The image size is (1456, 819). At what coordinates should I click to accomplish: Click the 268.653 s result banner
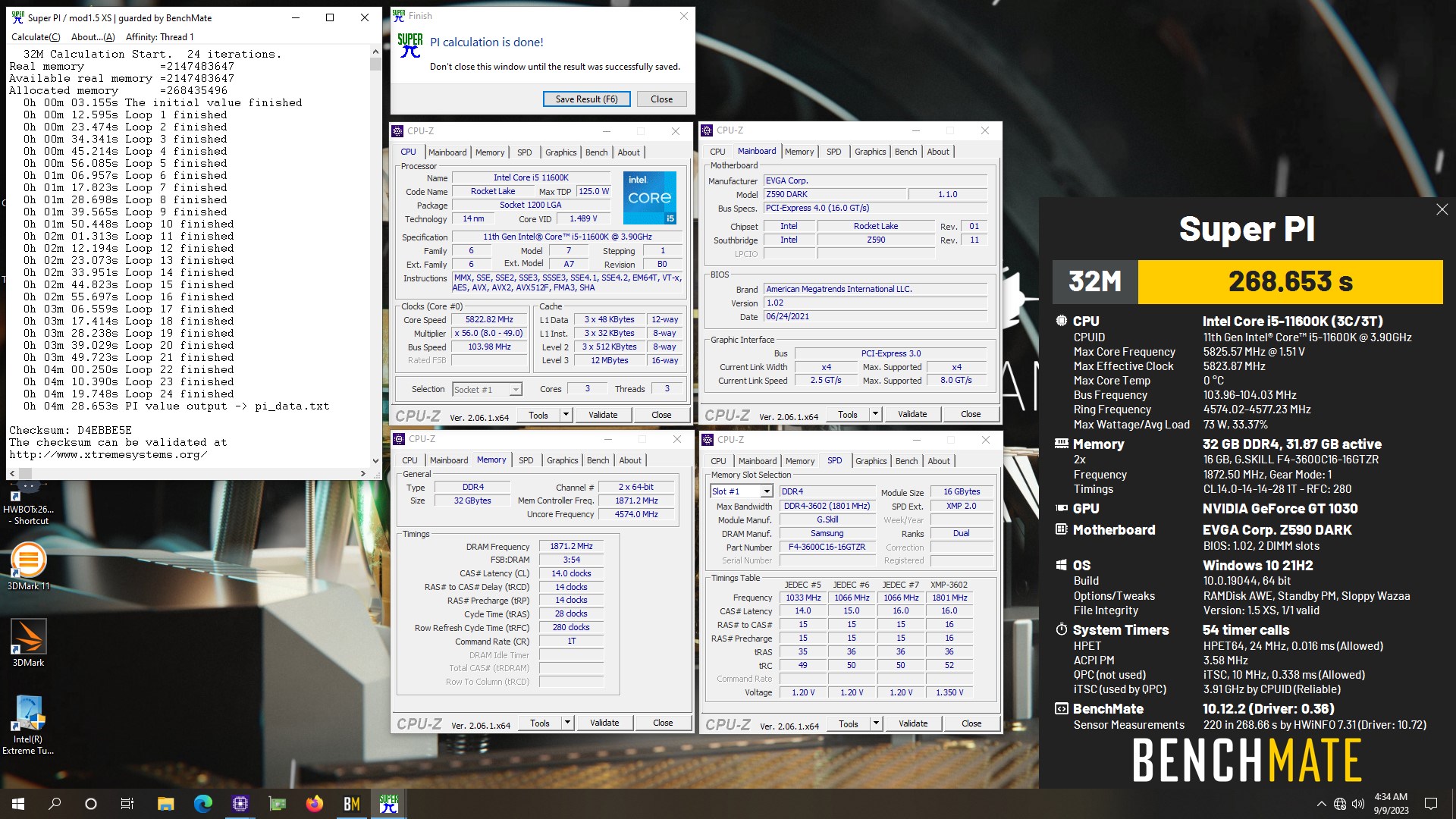pyautogui.click(x=1290, y=281)
